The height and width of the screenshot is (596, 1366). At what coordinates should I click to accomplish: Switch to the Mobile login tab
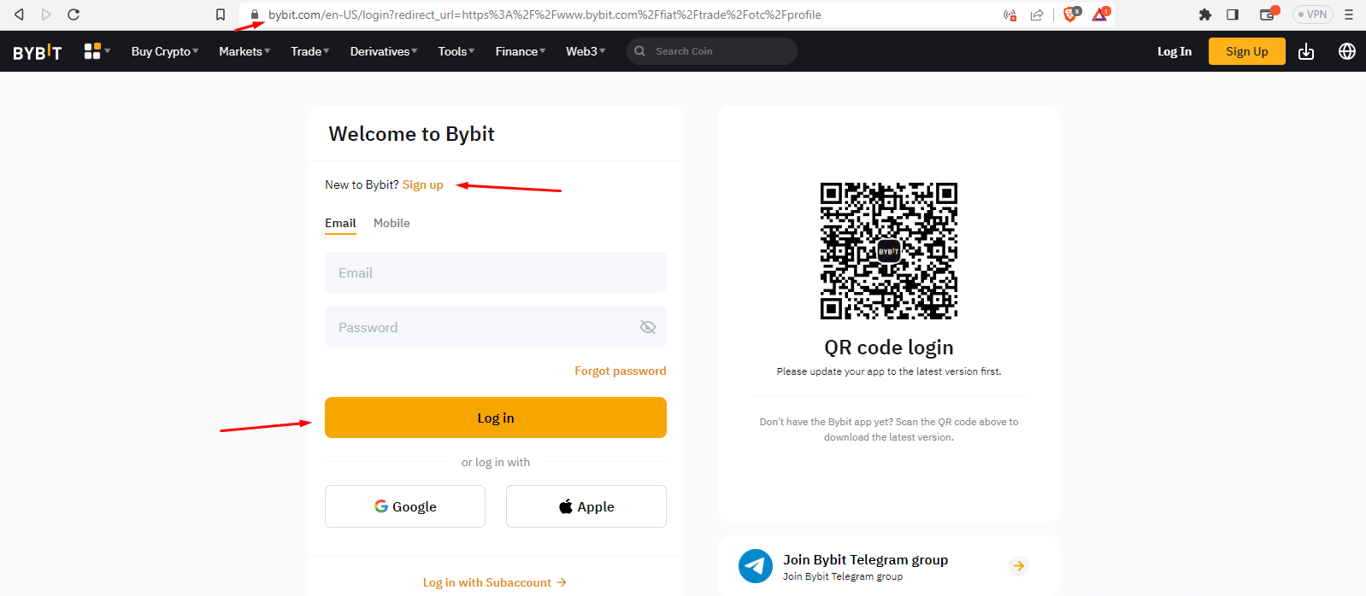pos(391,223)
